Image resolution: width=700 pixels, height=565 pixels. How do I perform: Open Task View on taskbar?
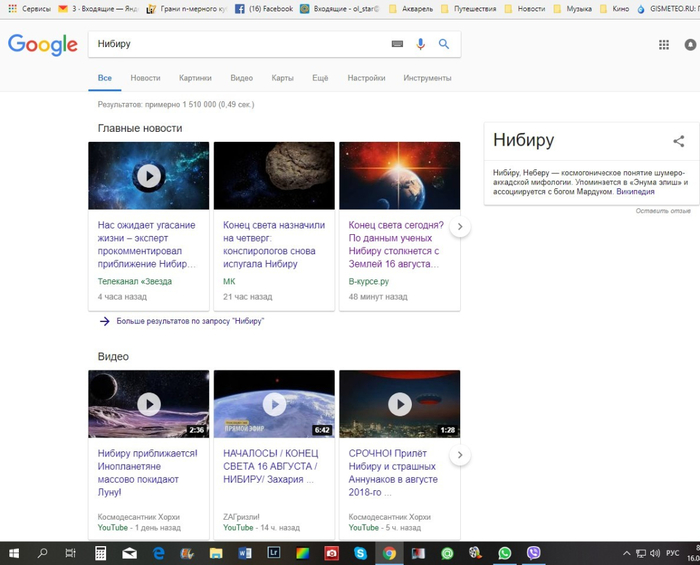pos(71,553)
